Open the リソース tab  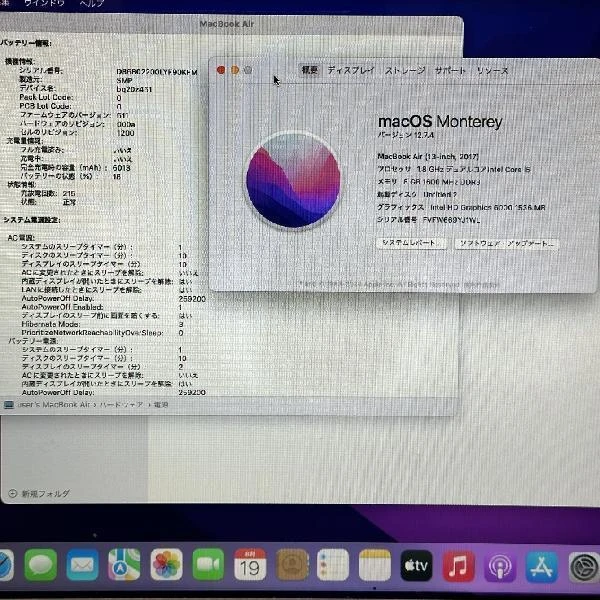[x=492, y=71]
